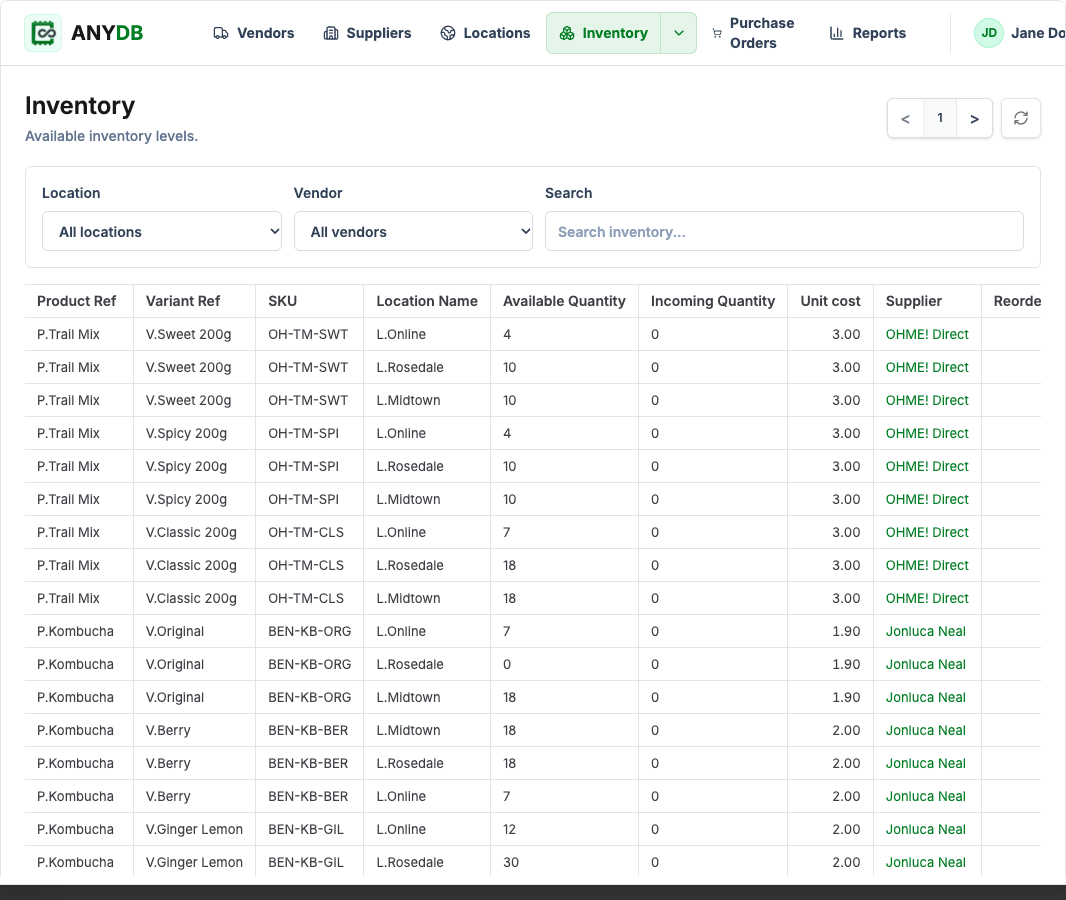Click unit cost 1.90 in BEN-KB-ORG L.Midtown row
Viewport: 1066px width, 900px height.
(846, 697)
